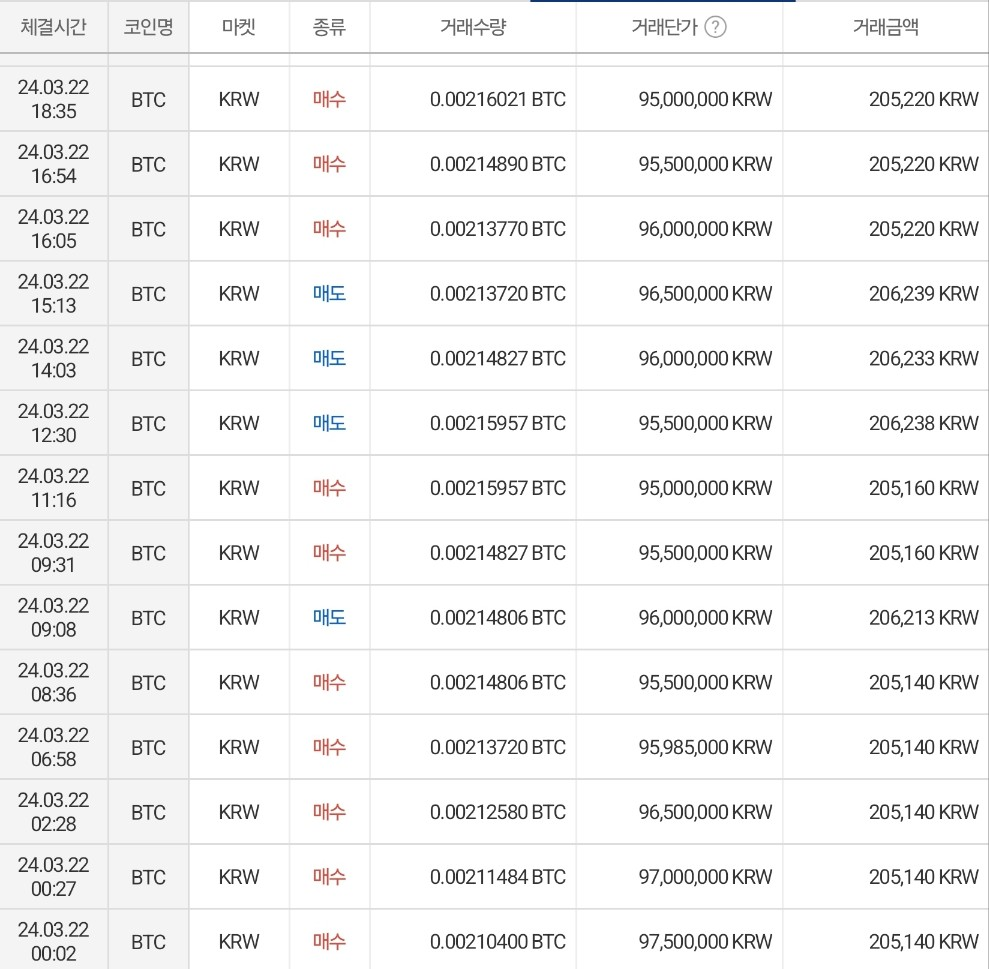Select quantity 0.00213720 BTC in 15:13 row

click(x=498, y=293)
